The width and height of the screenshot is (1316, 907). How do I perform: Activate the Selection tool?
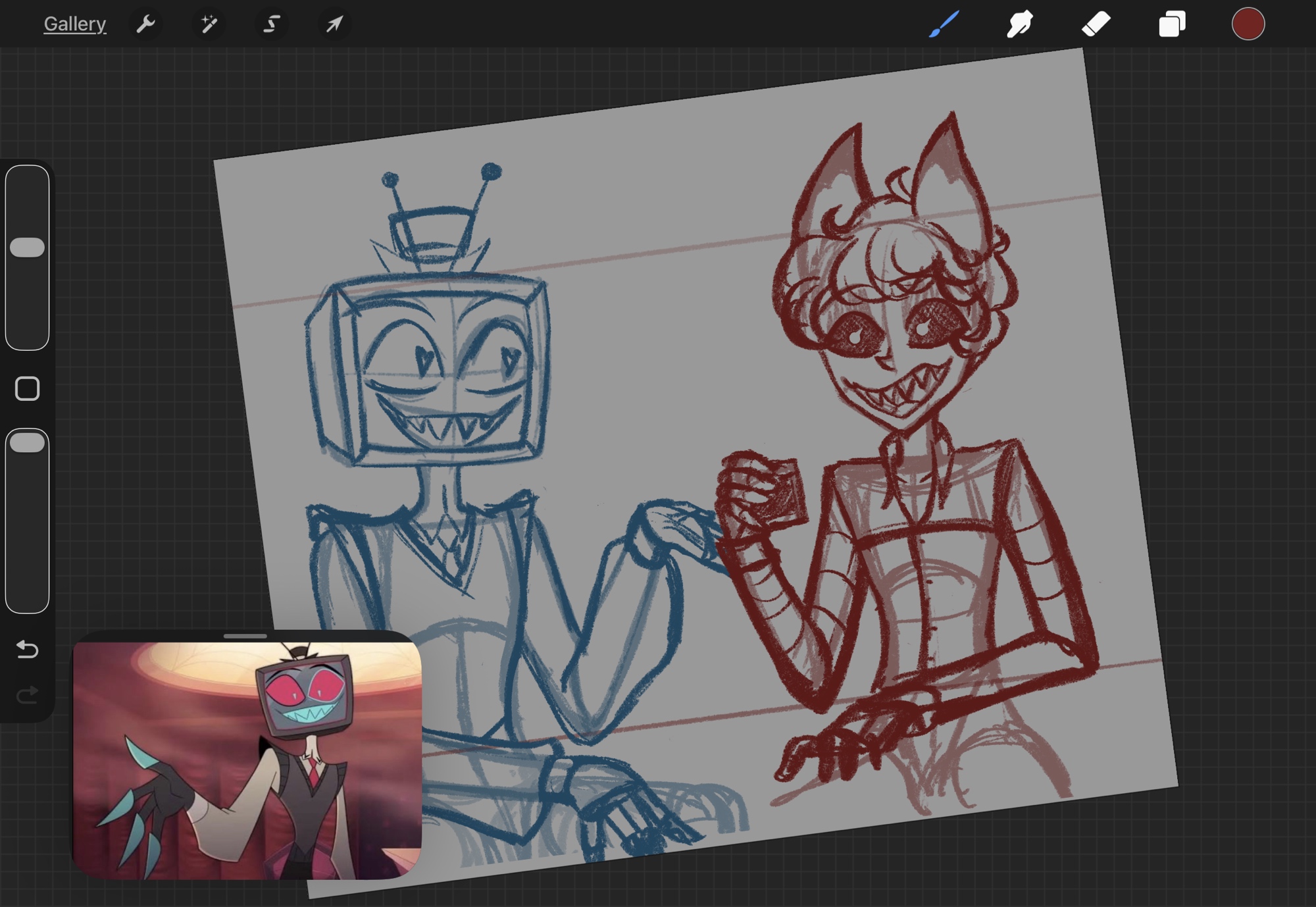271,24
